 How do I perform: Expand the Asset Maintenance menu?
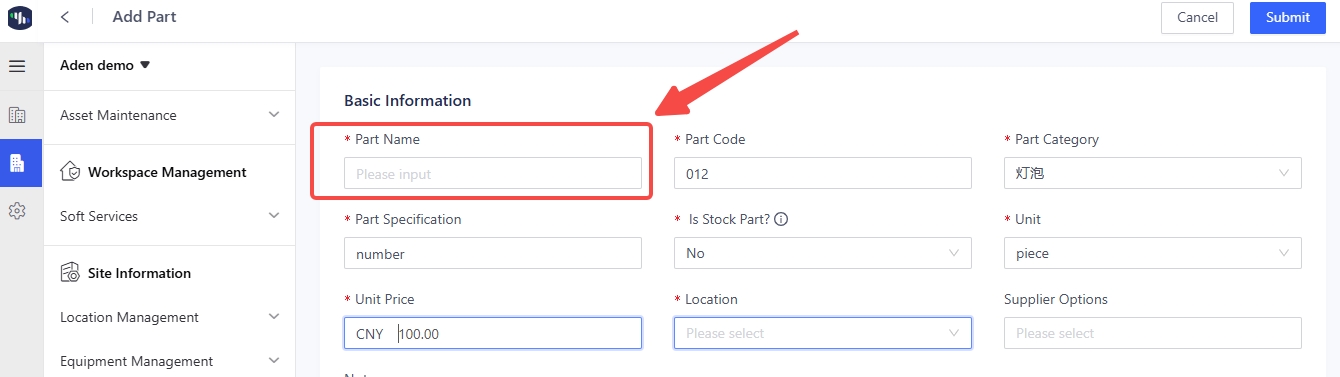(x=169, y=115)
